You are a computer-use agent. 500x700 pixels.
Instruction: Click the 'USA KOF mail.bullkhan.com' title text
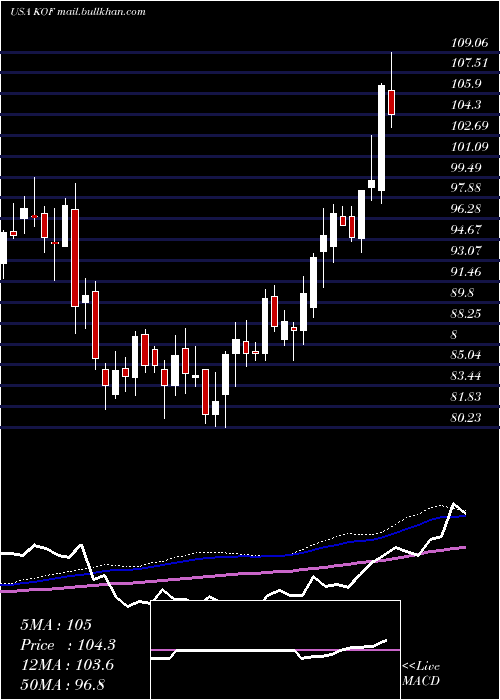tap(78, 12)
